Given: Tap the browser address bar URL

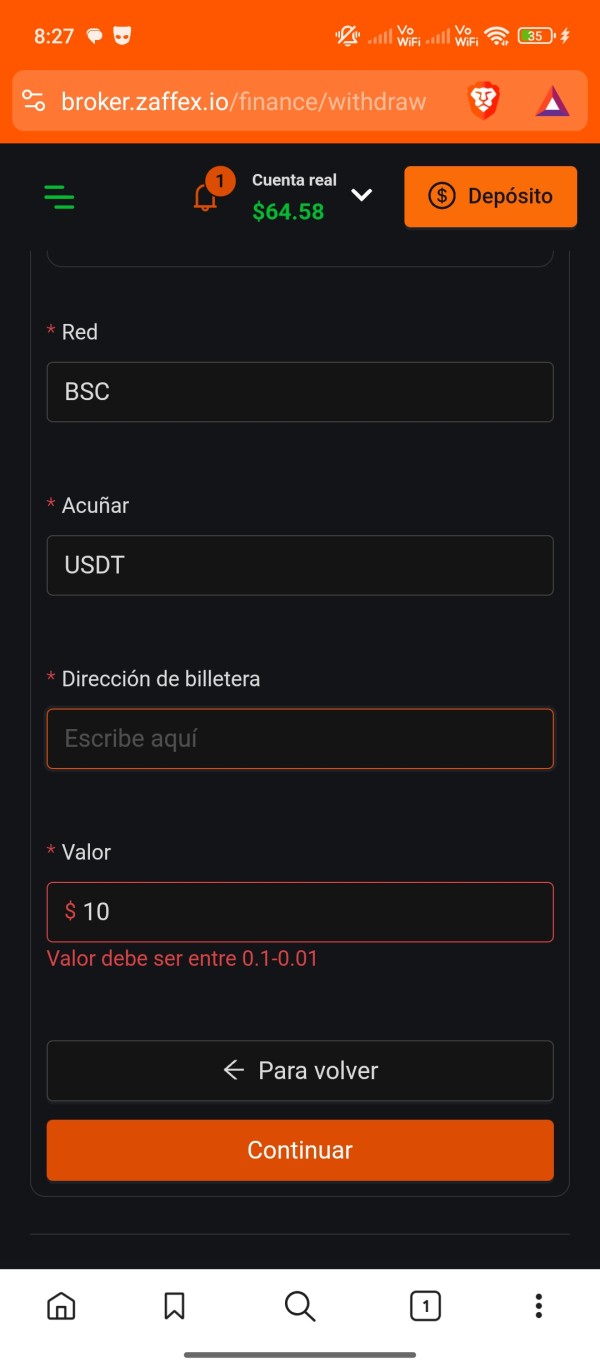Looking at the screenshot, I should pos(244,101).
